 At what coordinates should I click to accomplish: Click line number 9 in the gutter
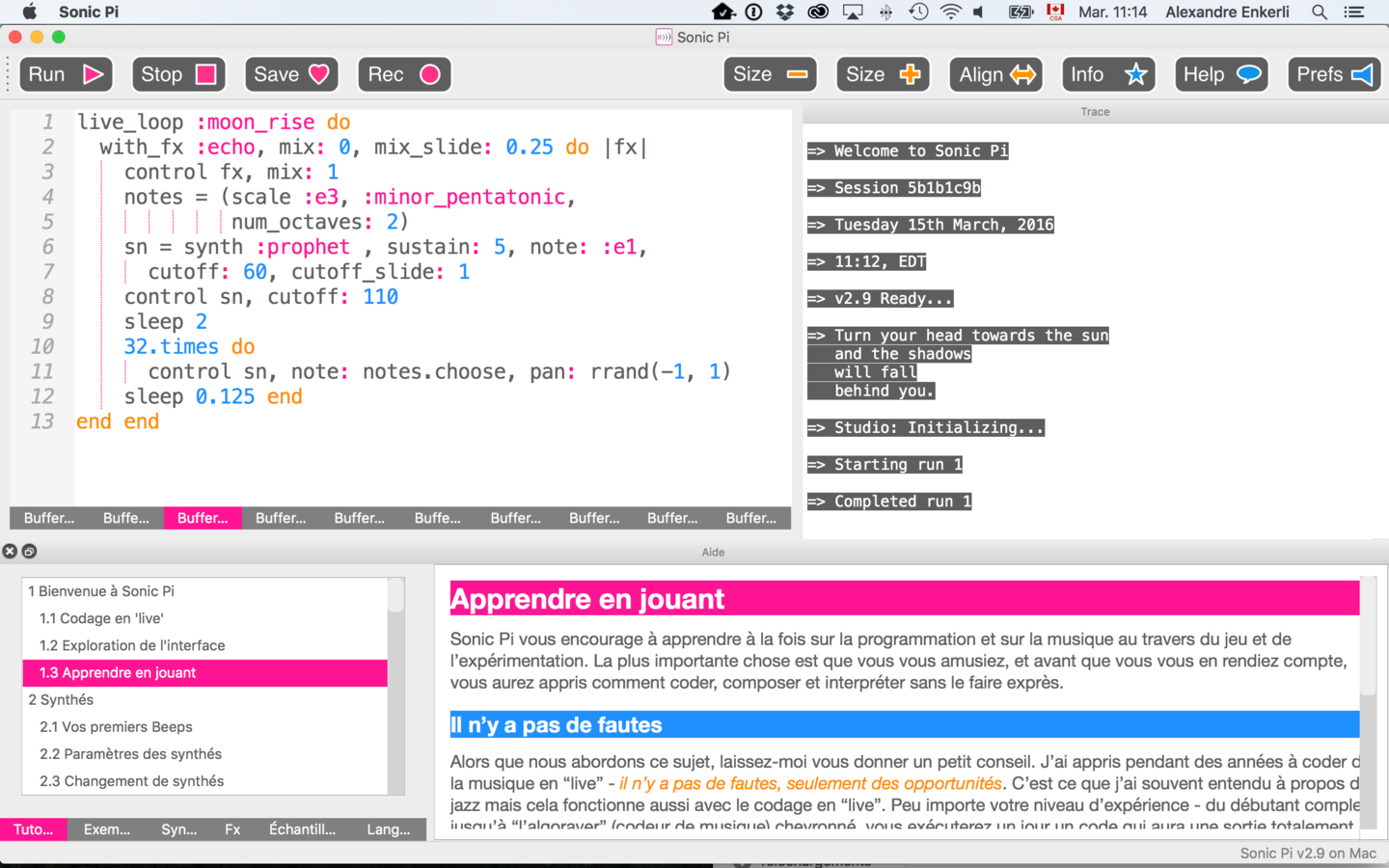point(47,322)
